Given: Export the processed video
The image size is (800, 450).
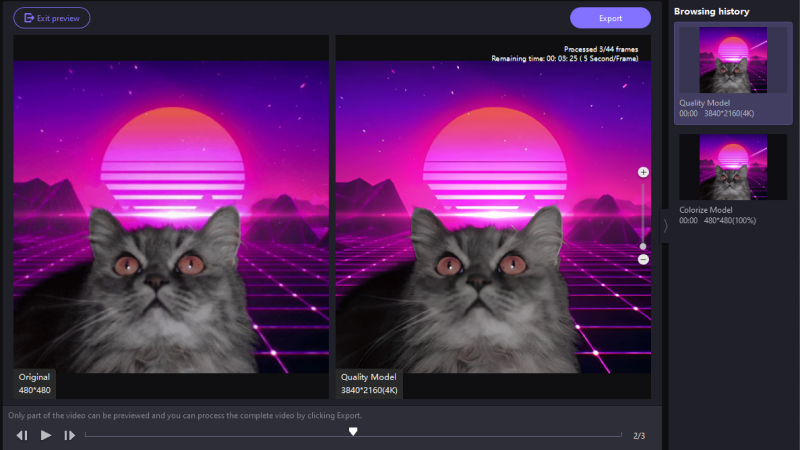Looking at the screenshot, I should (610, 18).
